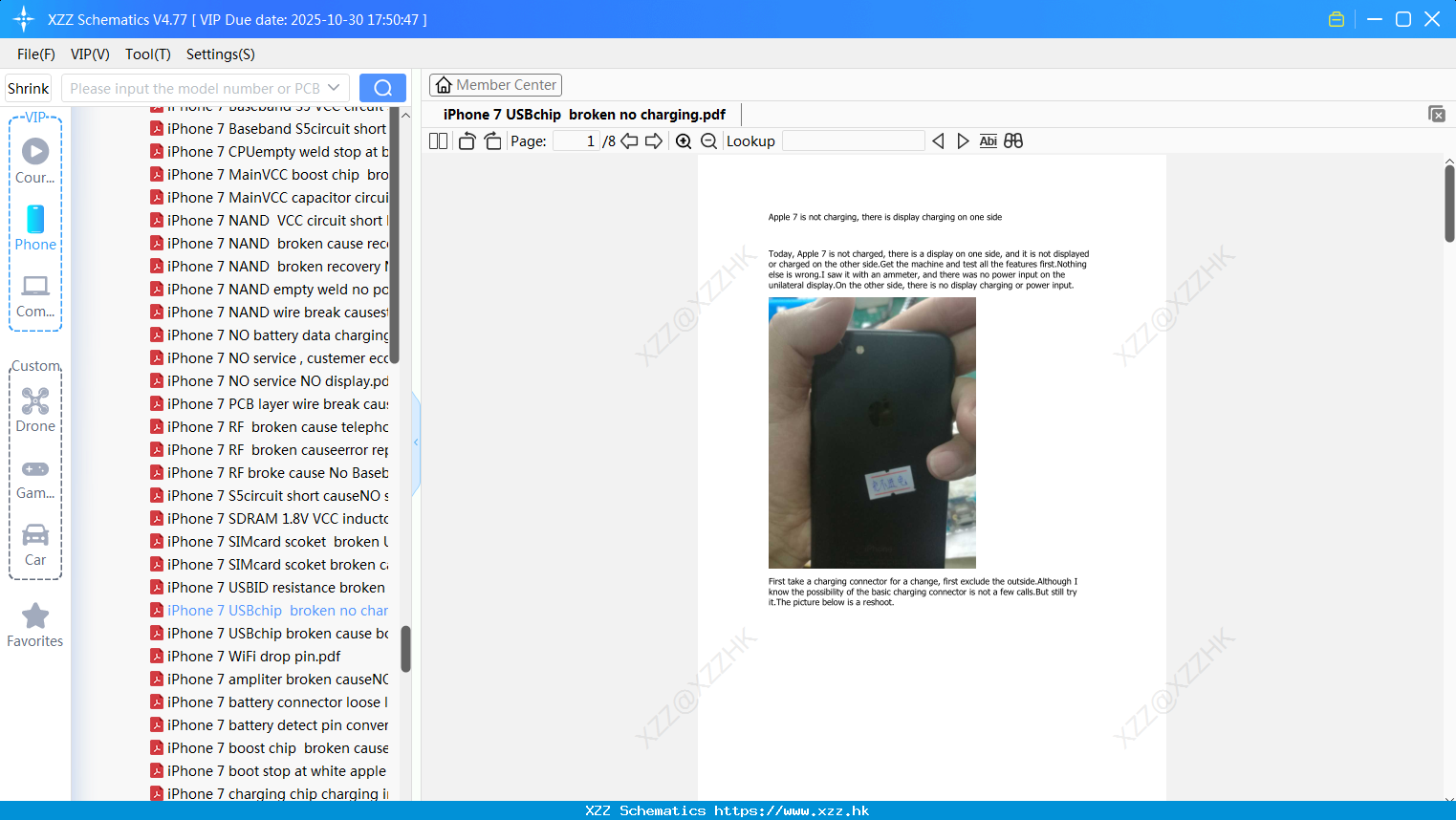Click the model number or PCB input

[194, 88]
